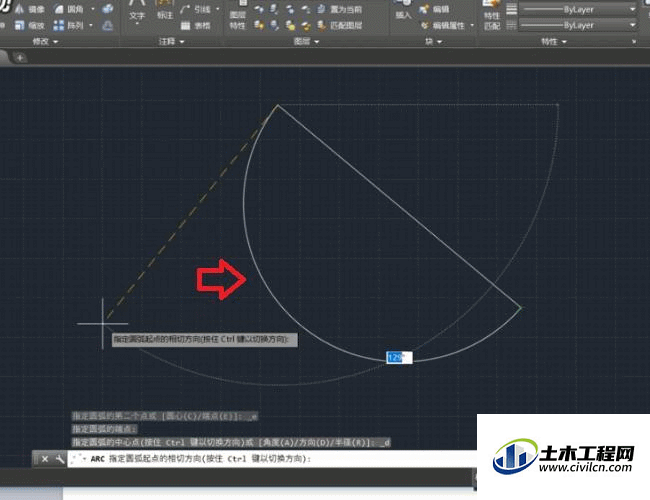Open the 圆角 dropdown arrow
This screenshot has height=500, width=650.
pyautogui.click(x=93, y=9)
